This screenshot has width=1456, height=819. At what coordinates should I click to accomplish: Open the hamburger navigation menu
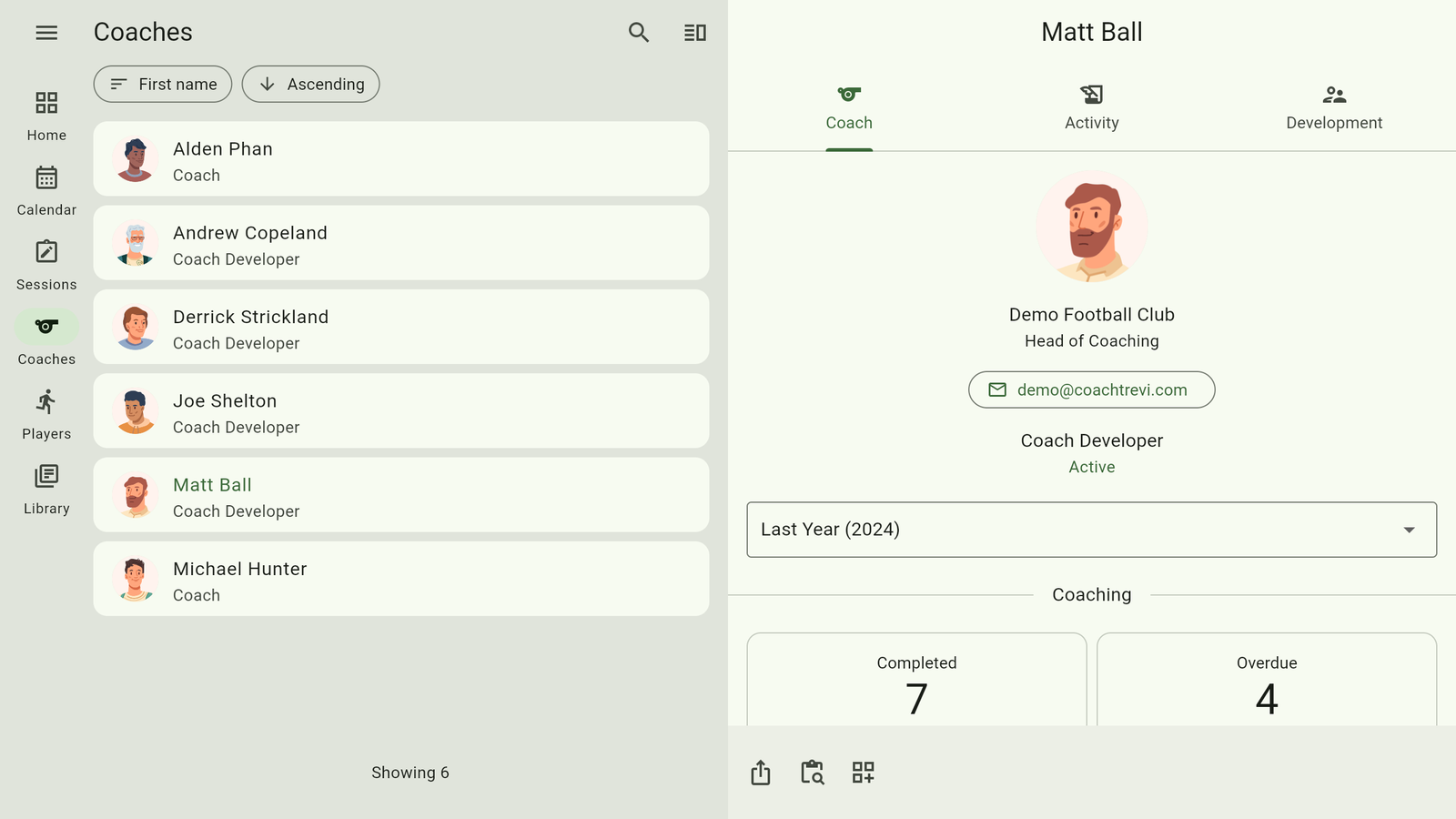click(46, 33)
